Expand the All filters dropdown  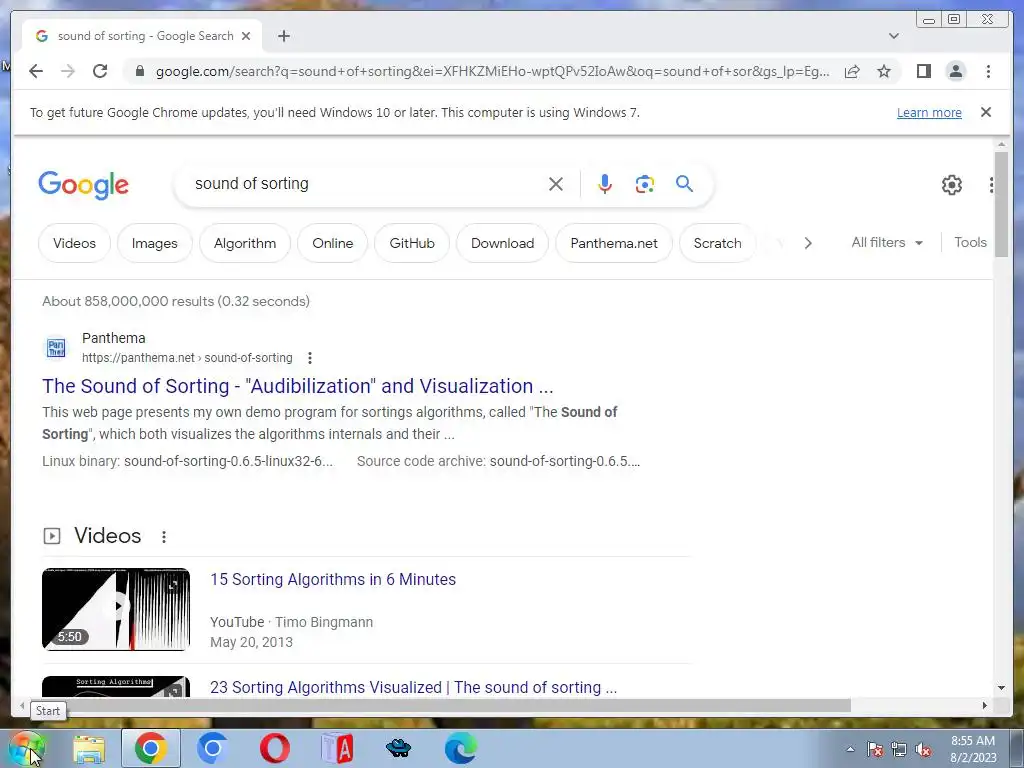coord(887,242)
